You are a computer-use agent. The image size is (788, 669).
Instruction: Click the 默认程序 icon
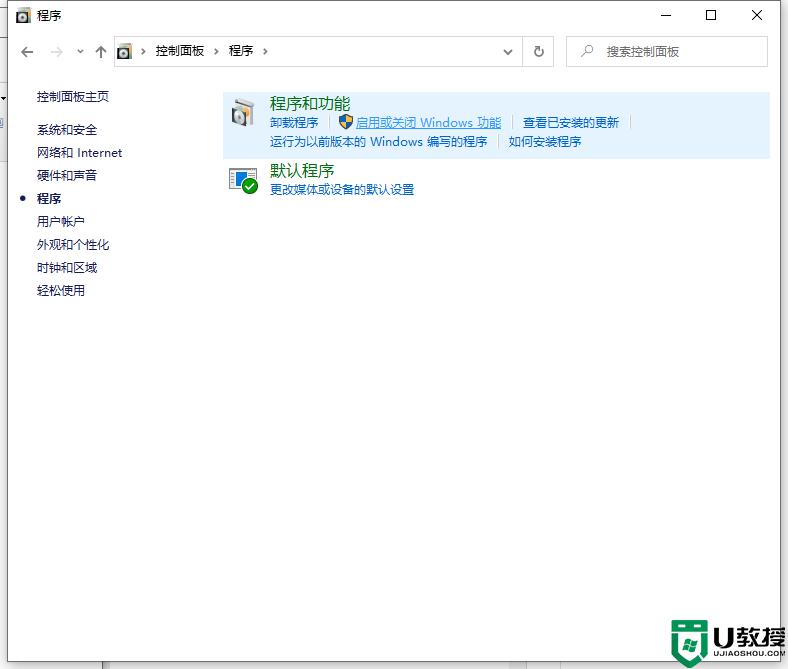click(x=243, y=180)
